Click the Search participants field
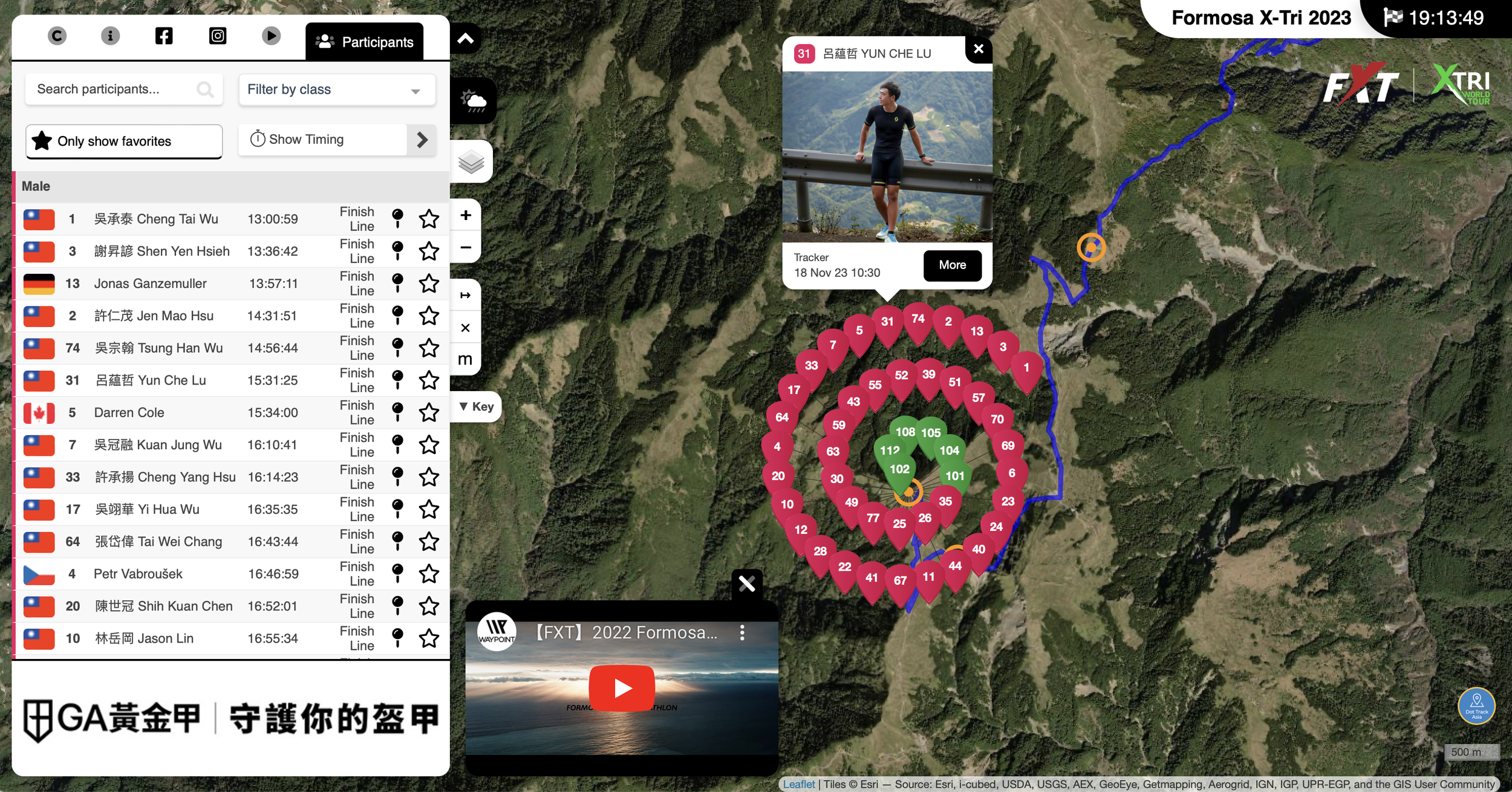 (x=115, y=89)
